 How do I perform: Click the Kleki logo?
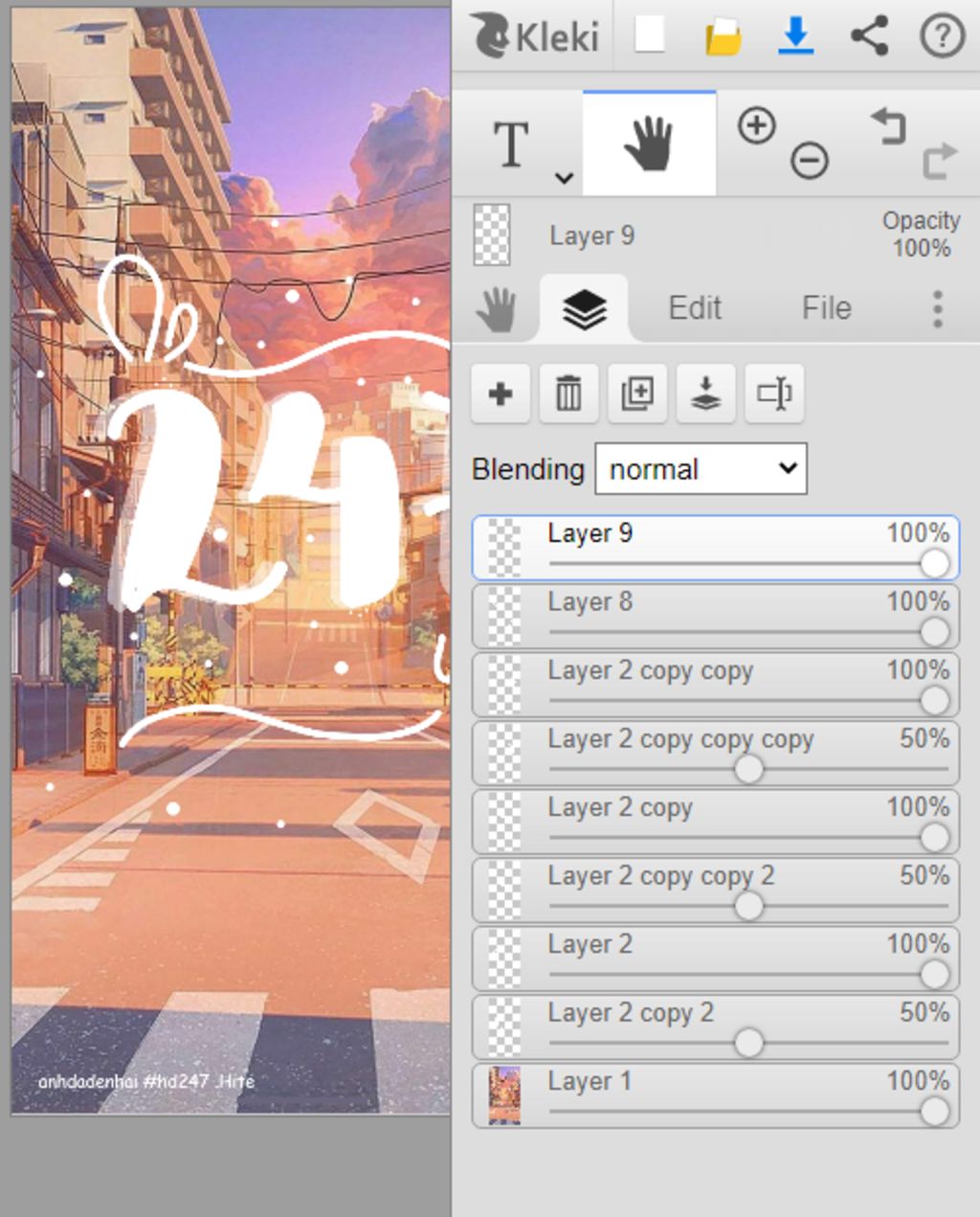[534, 36]
